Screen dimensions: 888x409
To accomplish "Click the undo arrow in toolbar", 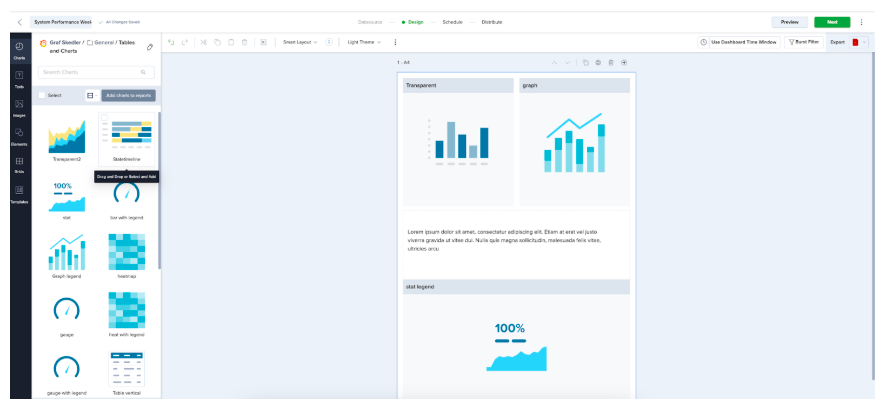I will tap(171, 42).
